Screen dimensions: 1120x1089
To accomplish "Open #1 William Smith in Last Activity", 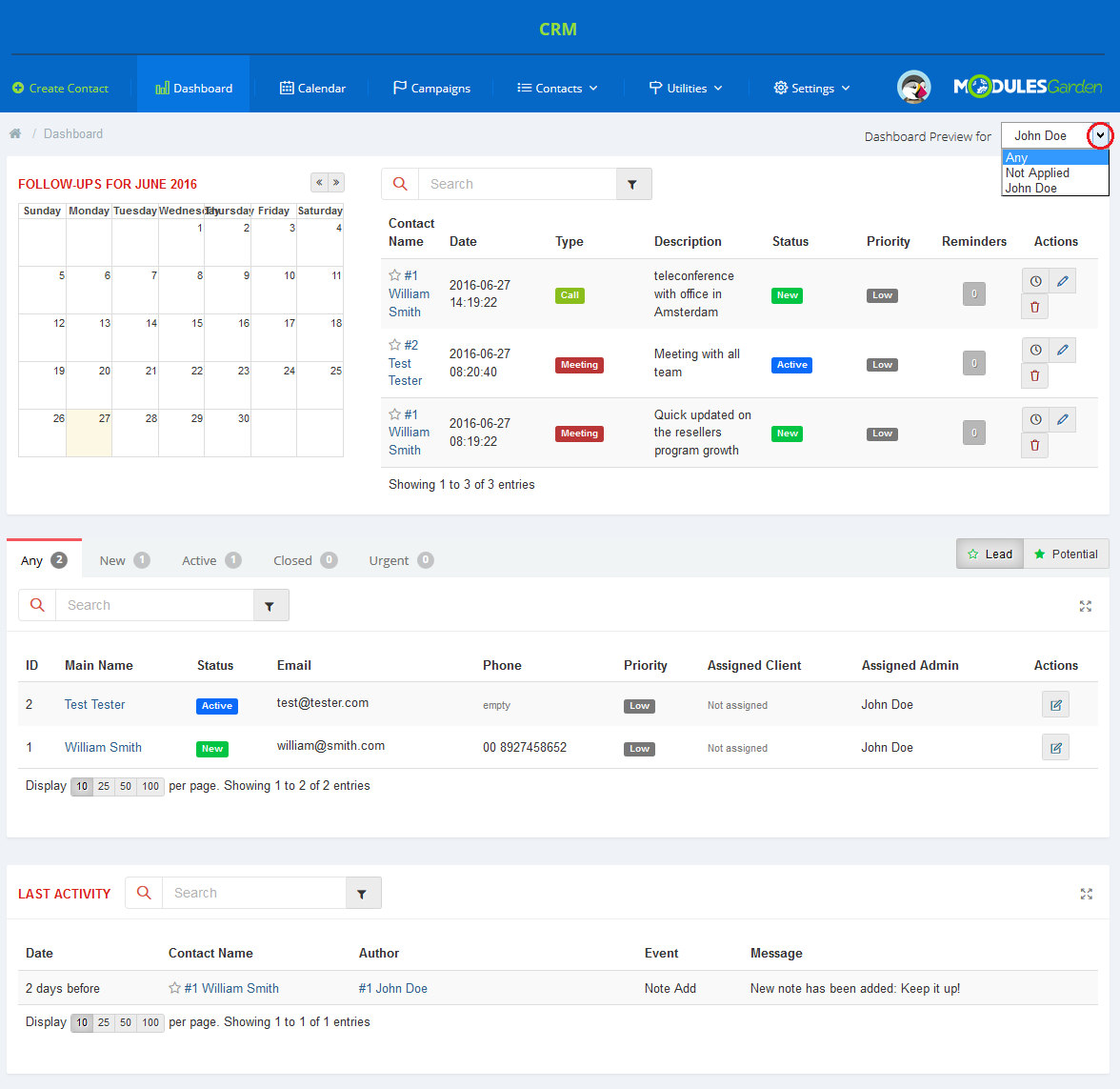I will [231, 988].
